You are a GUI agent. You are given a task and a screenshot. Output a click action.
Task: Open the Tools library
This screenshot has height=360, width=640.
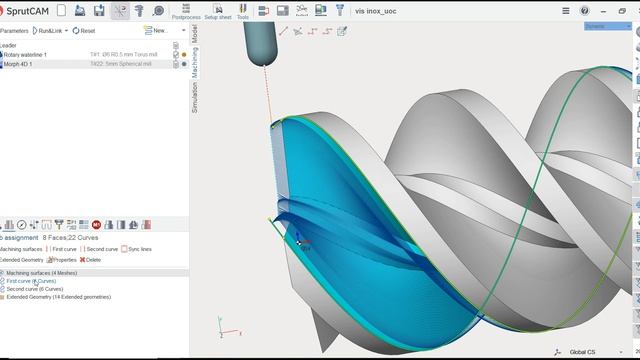[x=243, y=11]
